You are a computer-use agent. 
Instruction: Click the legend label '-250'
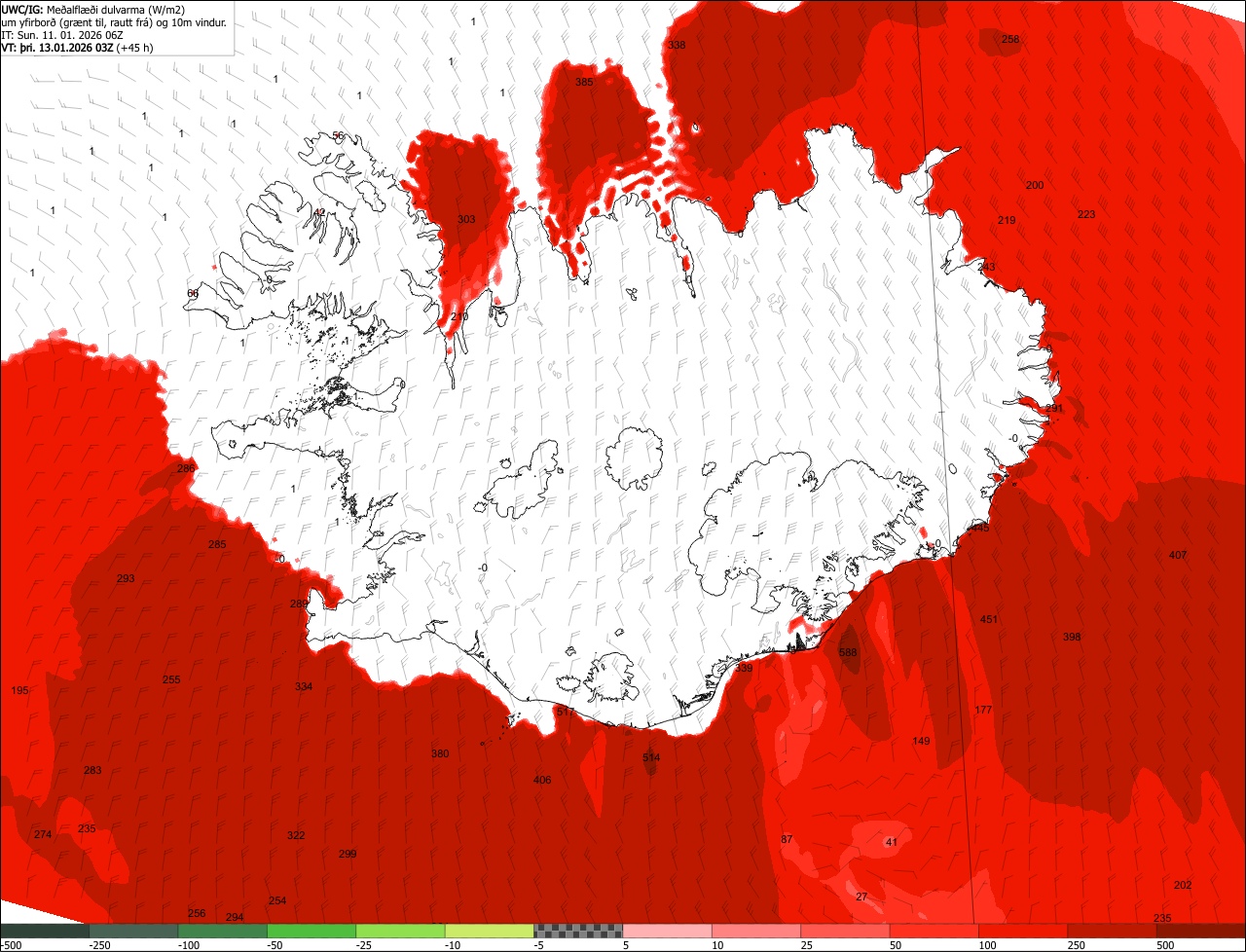(x=99, y=945)
